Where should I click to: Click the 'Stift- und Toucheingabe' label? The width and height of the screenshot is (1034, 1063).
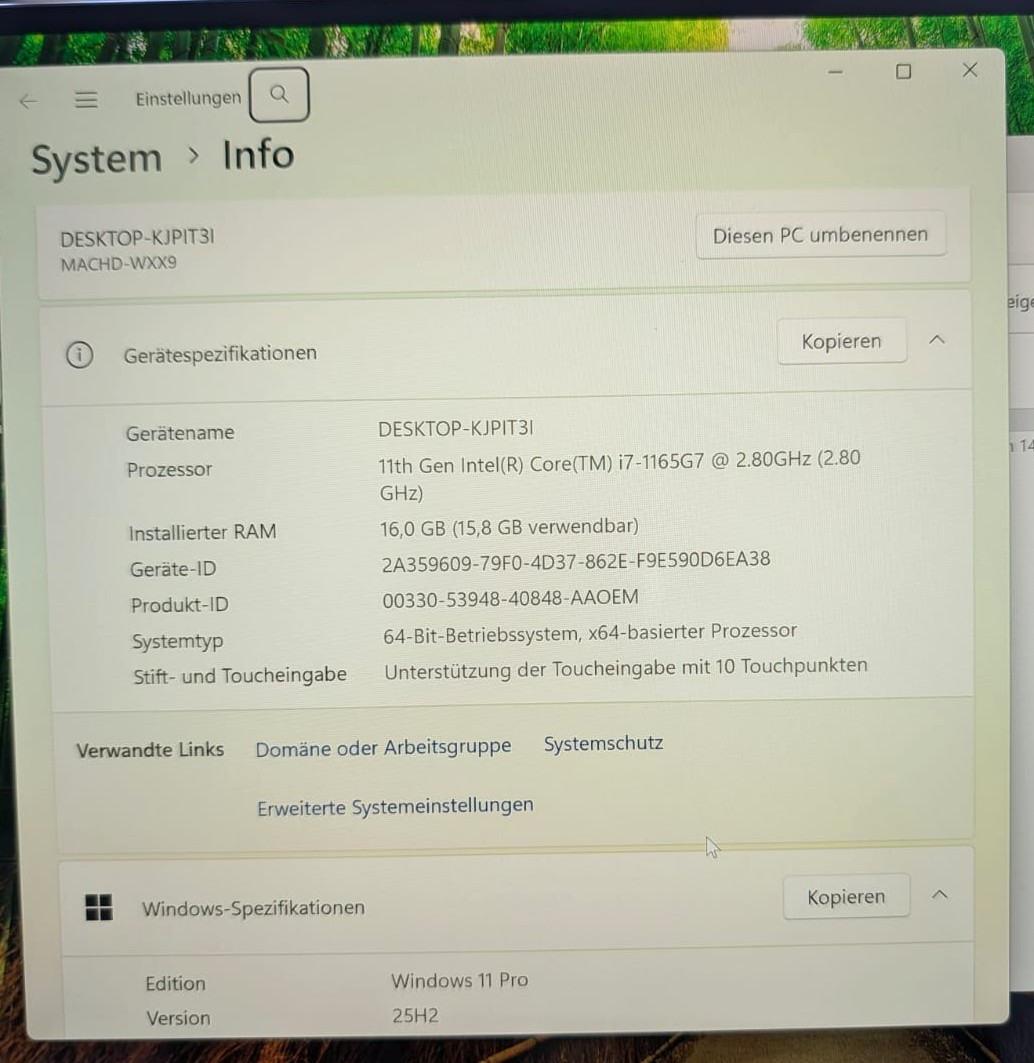tap(240, 675)
